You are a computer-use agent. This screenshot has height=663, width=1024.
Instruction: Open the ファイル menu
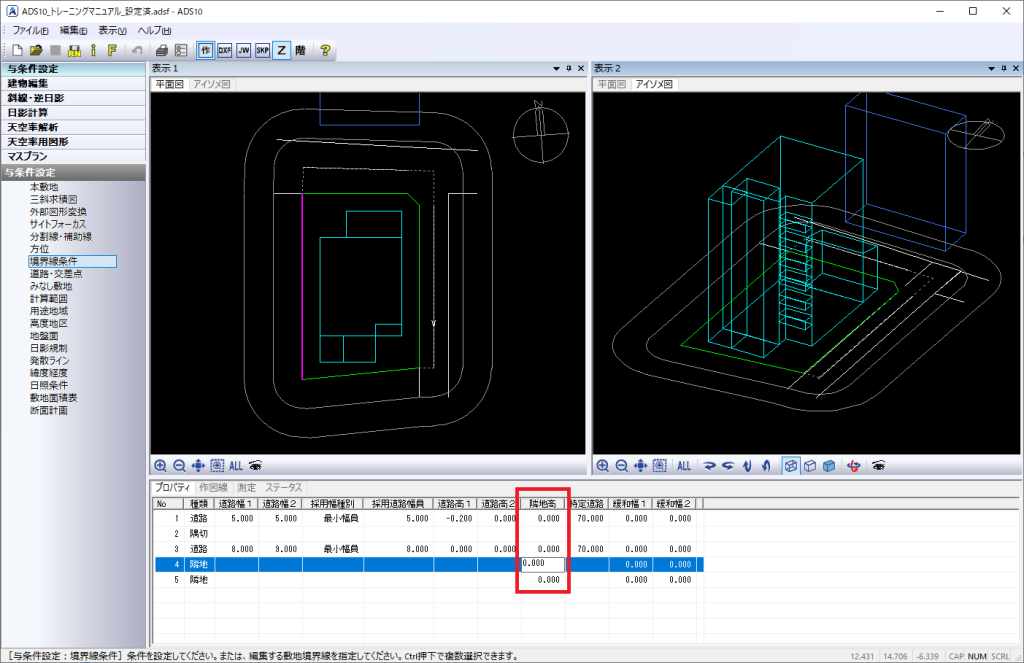click(x=31, y=31)
